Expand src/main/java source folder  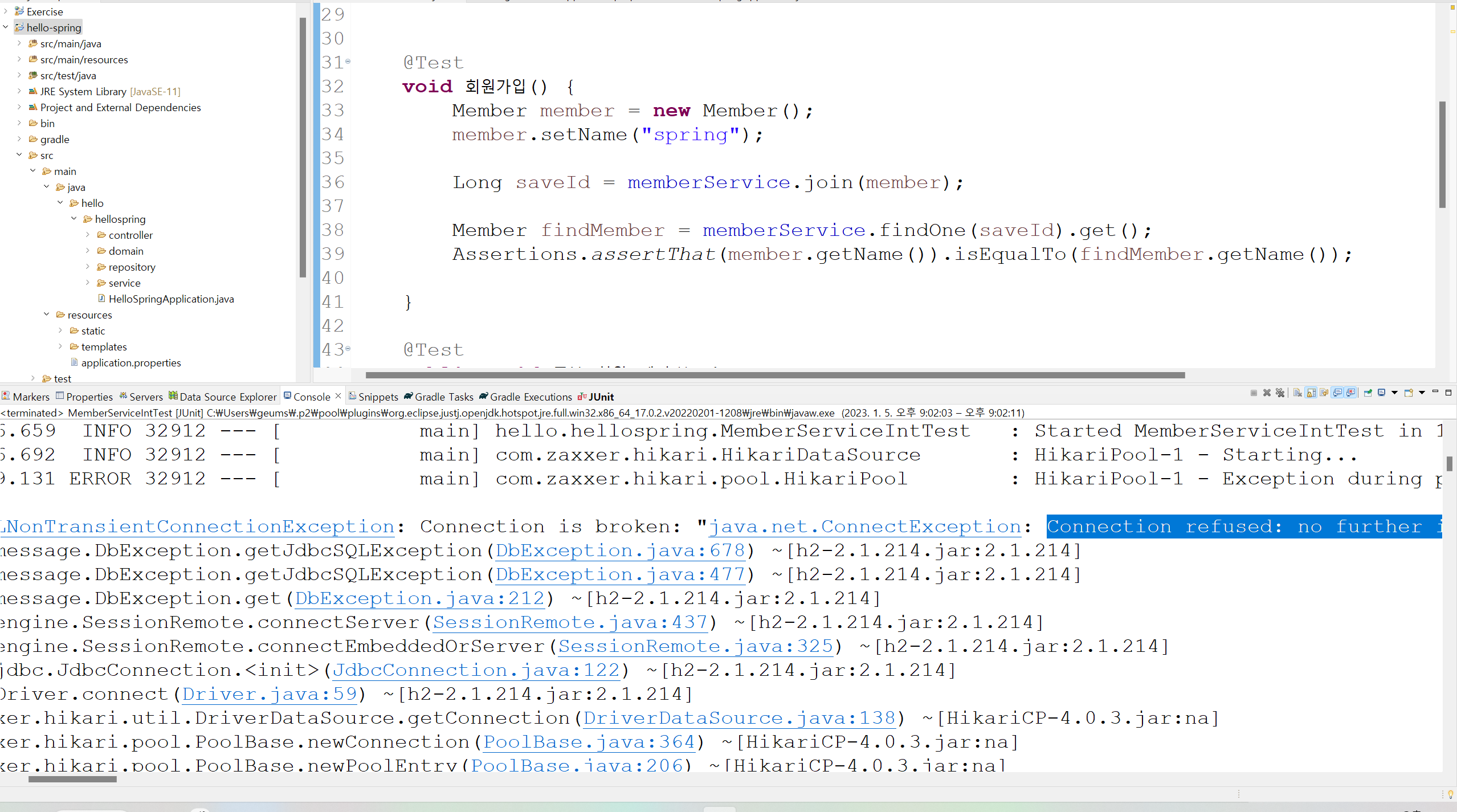point(19,43)
